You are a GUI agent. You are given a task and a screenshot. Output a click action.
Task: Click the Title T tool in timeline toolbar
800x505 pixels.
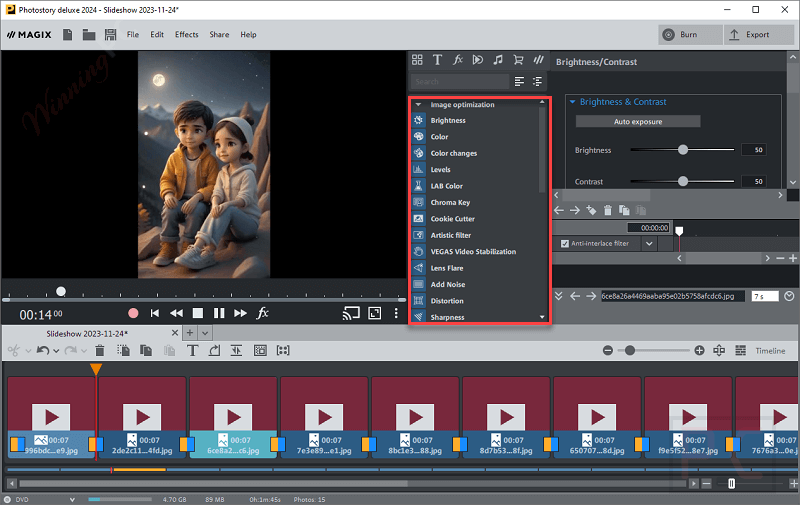pyautogui.click(x=192, y=350)
